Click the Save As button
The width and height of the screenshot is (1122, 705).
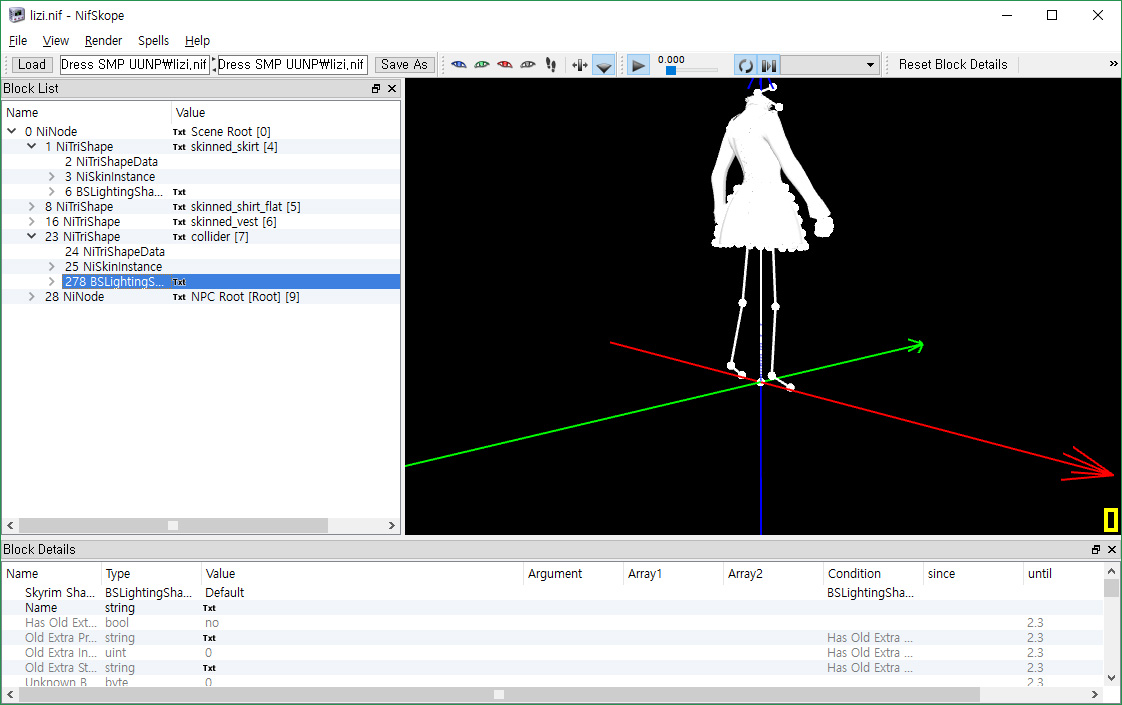coord(404,64)
